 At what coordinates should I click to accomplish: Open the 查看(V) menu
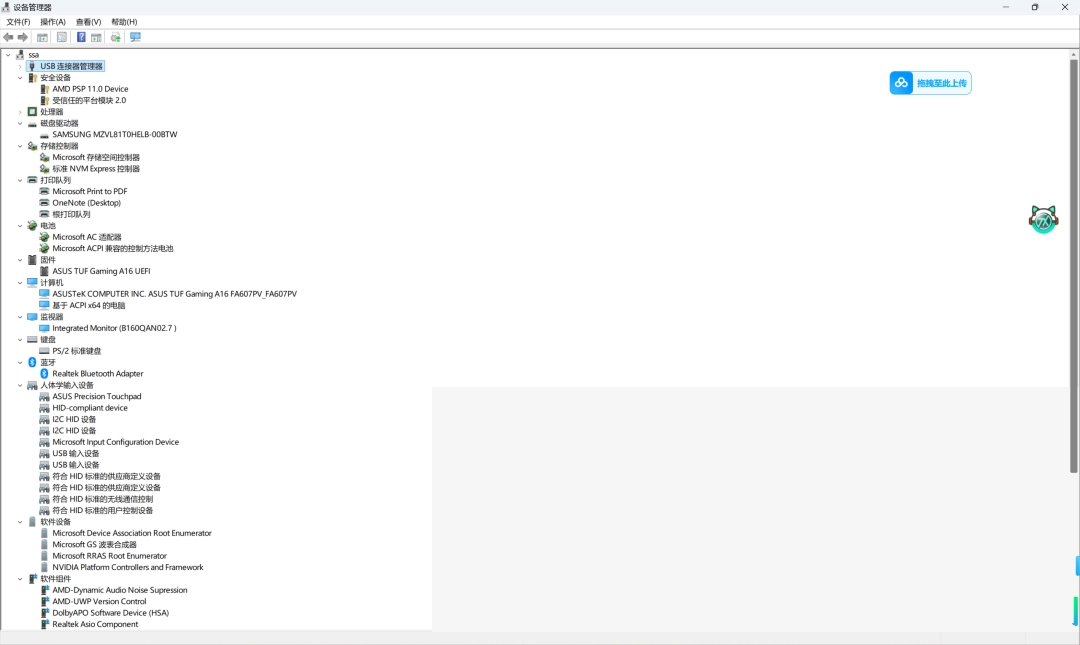point(88,22)
